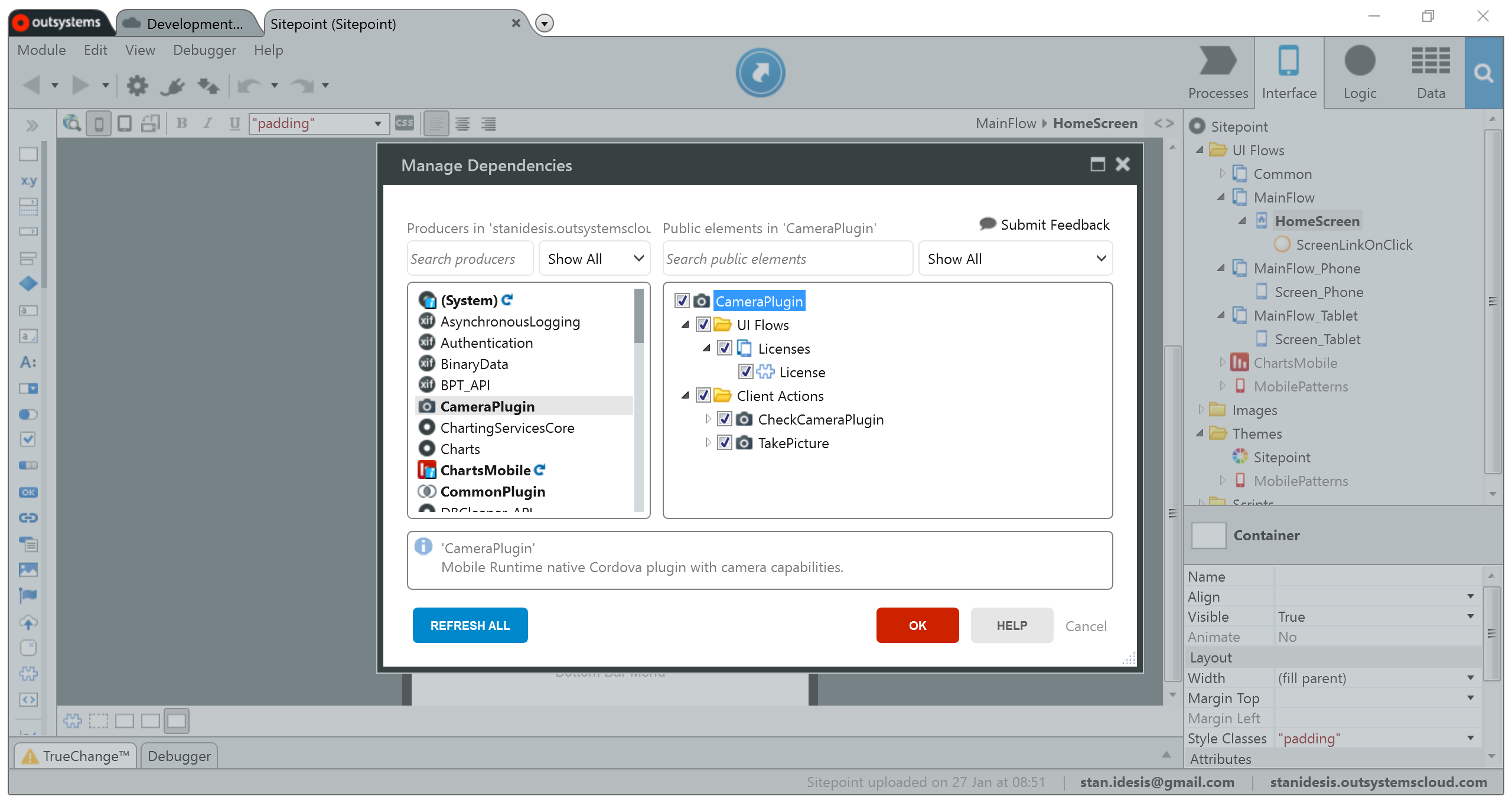
Task: Collapse the Client Actions folder
Action: click(686, 396)
